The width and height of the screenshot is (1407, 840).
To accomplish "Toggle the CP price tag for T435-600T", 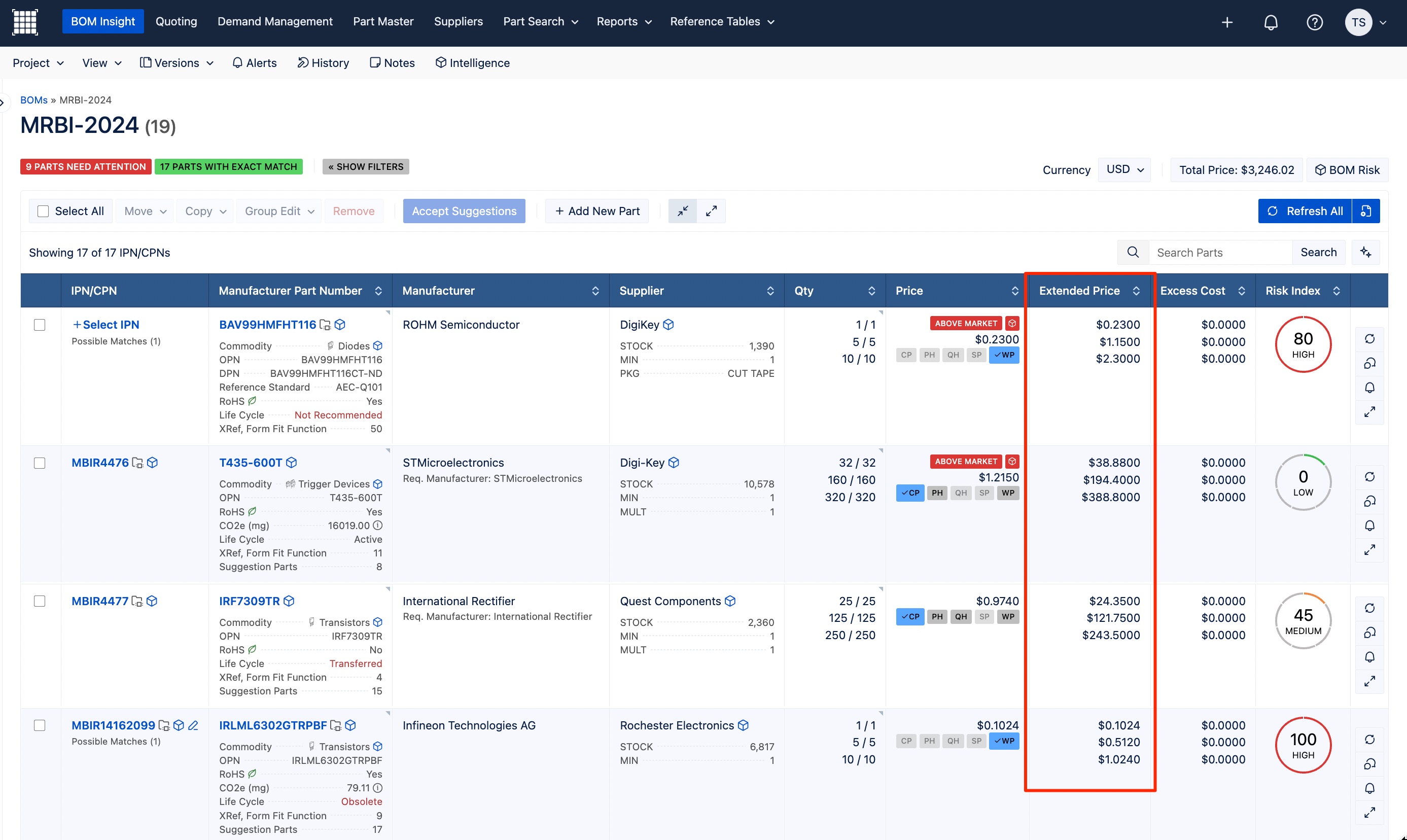I will [x=909, y=493].
